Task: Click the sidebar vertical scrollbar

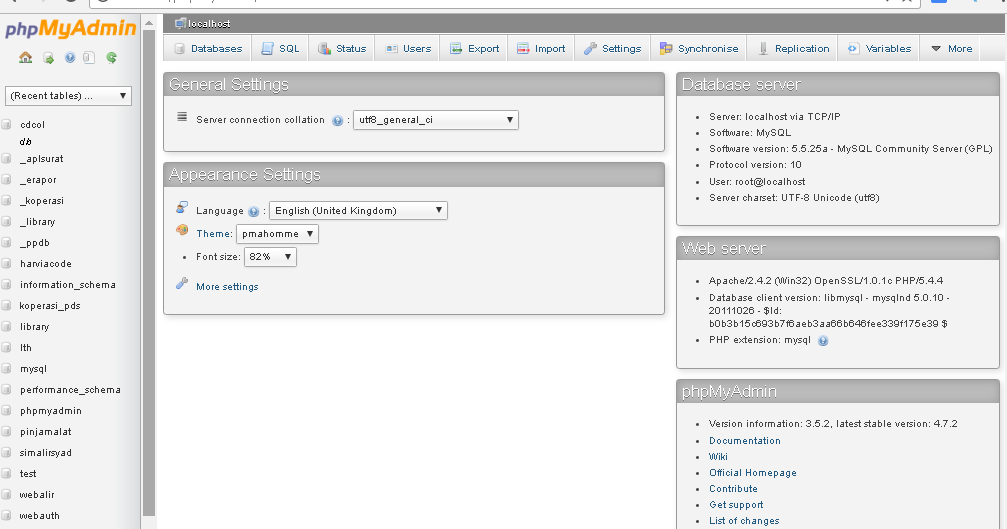Action: click(x=149, y=272)
